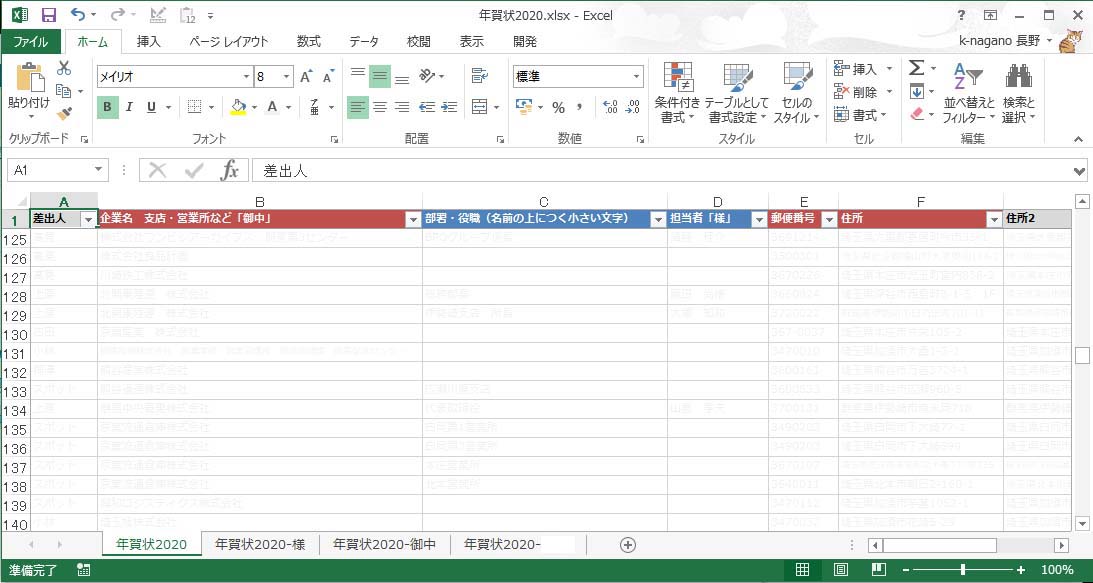Switch to sheet tab 年賀状2020-御中
Viewport: 1093px width, 583px height.
tap(384, 544)
